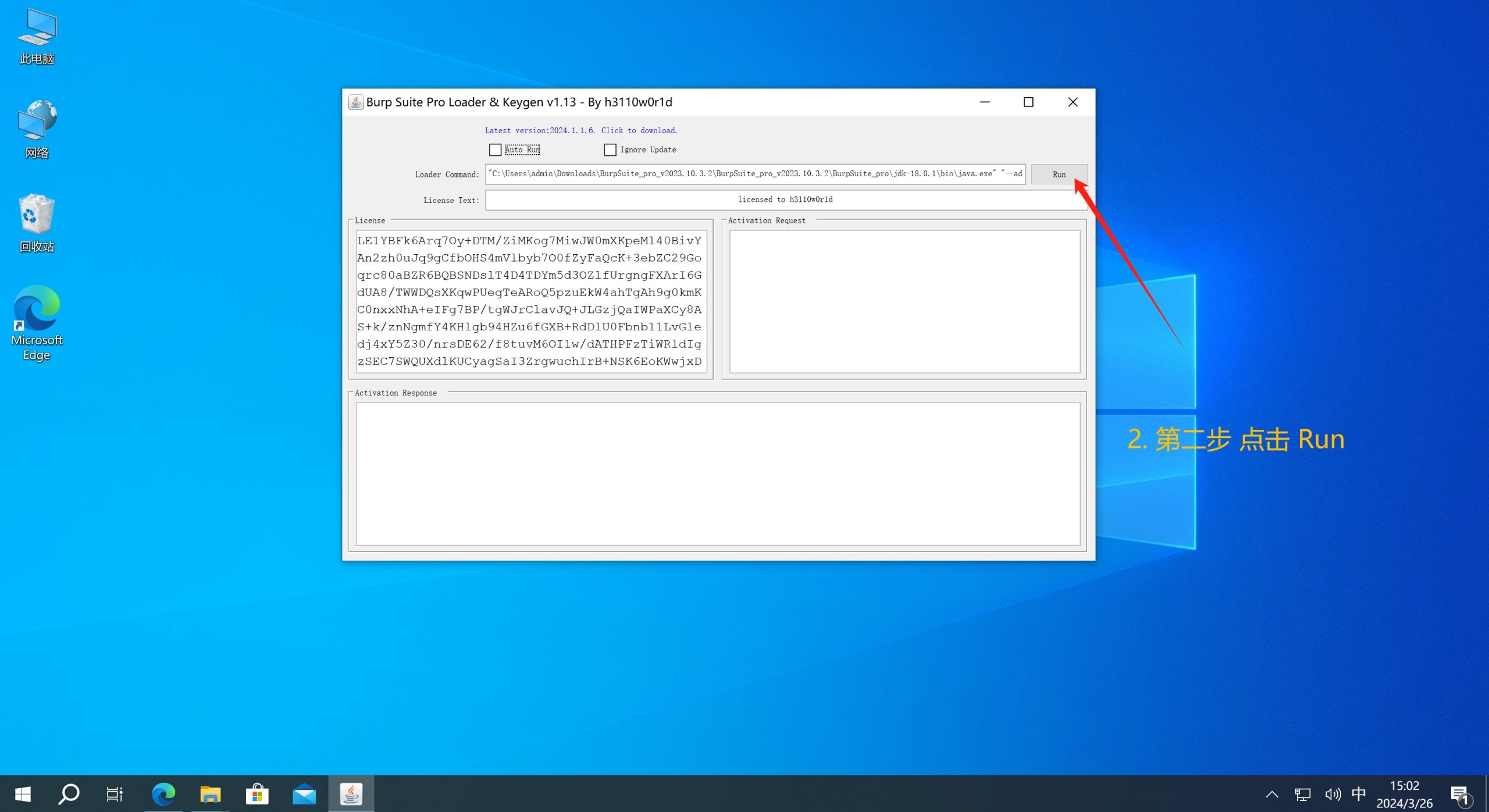The image size is (1489, 812).
Task: Open the network status tray icon
Action: (1303, 794)
